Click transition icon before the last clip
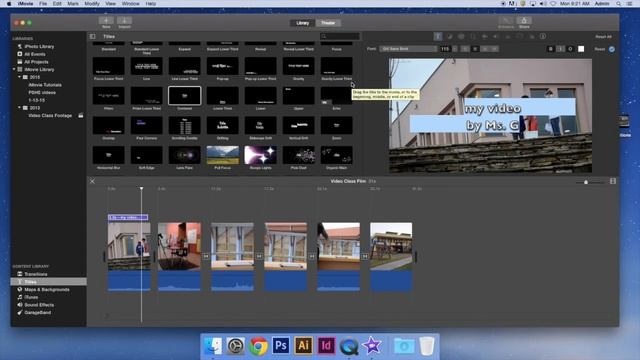 coord(365,256)
